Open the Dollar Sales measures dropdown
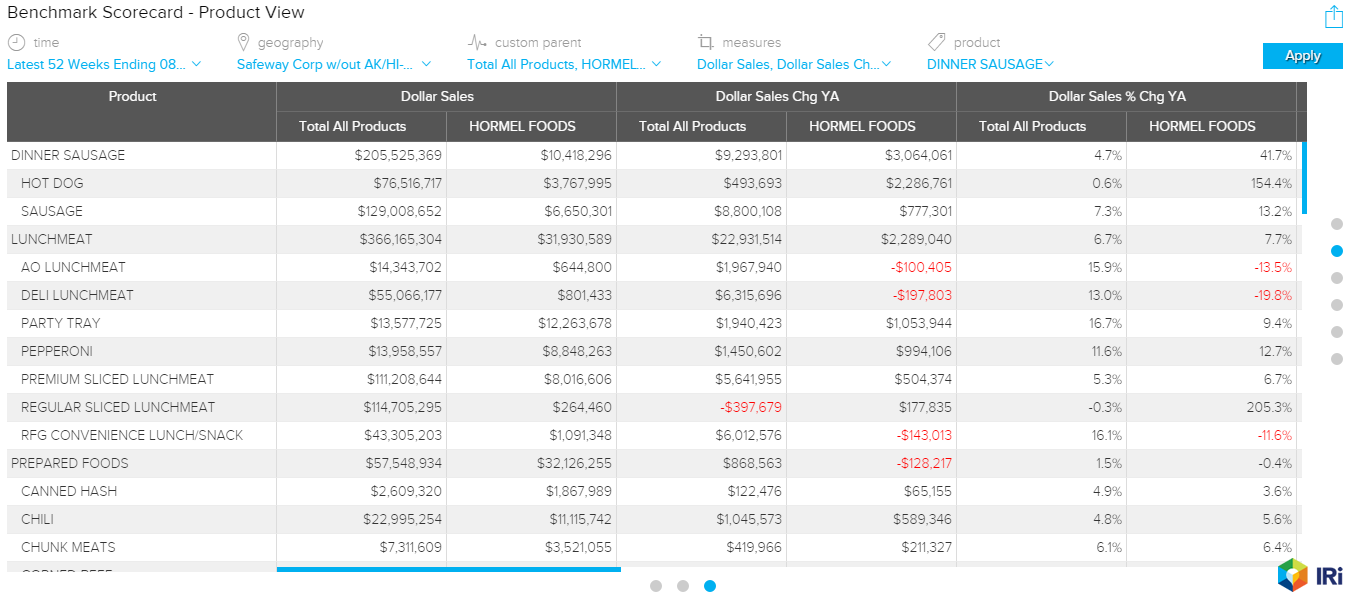Viewport: 1353px width, 600px height. click(x=794, y=64)
